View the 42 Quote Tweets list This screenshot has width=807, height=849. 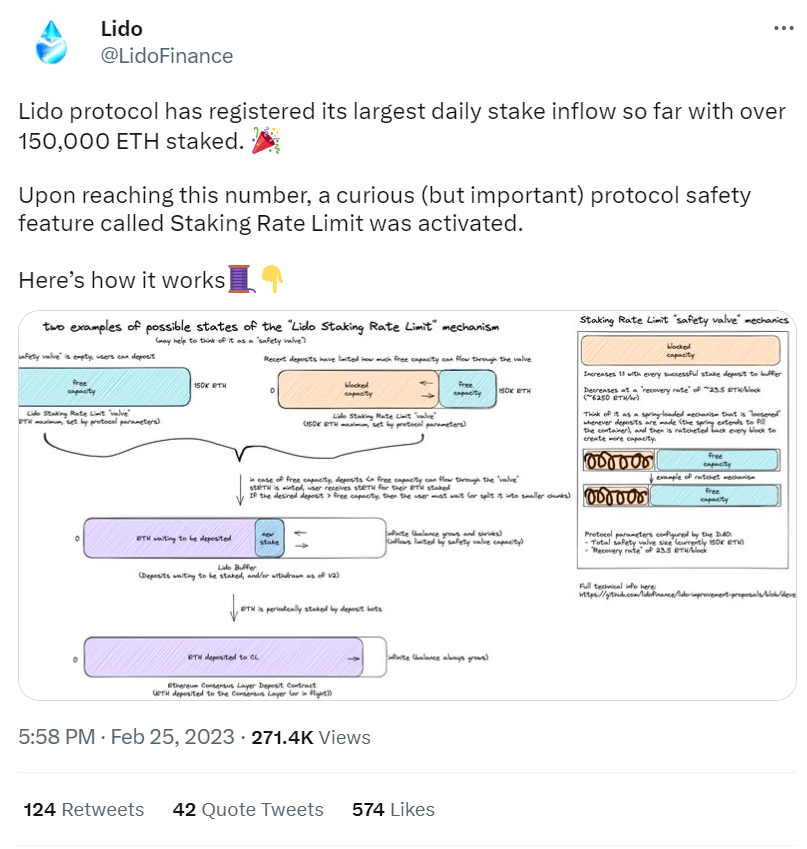(x=248, y=809)
